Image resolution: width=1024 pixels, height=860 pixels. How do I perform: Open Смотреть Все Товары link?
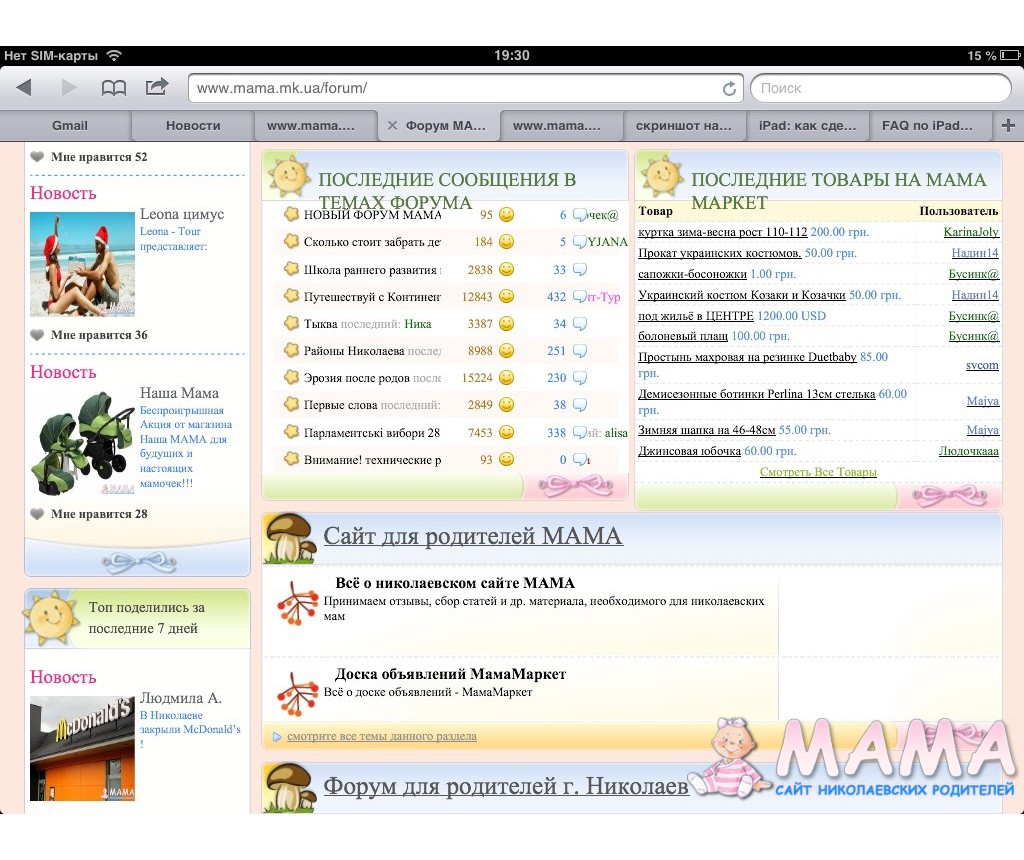pos(818,472)
